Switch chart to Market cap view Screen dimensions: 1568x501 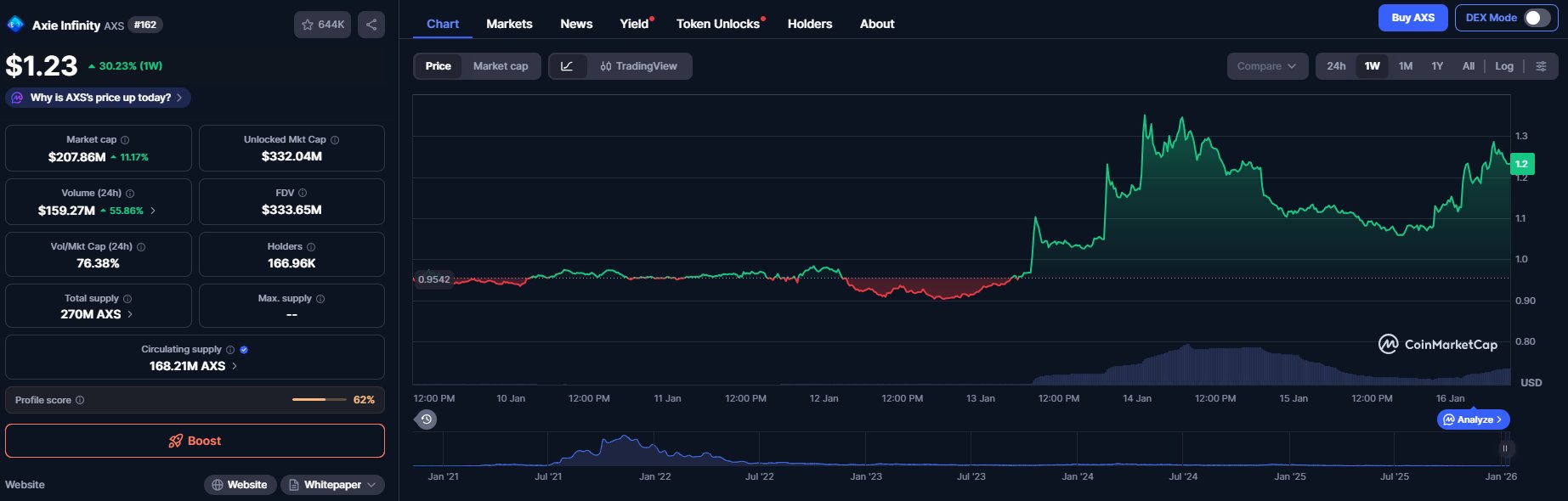(501, 66)
